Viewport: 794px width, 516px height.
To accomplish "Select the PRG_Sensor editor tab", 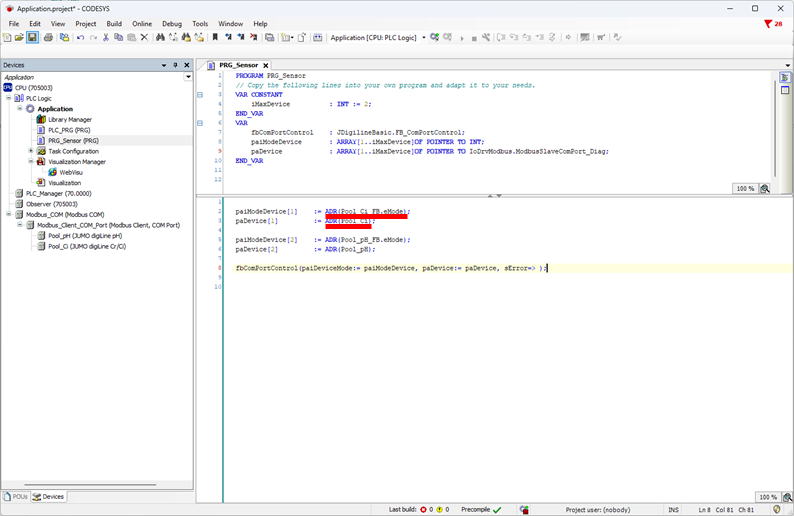I will click(x=239, y=65).
